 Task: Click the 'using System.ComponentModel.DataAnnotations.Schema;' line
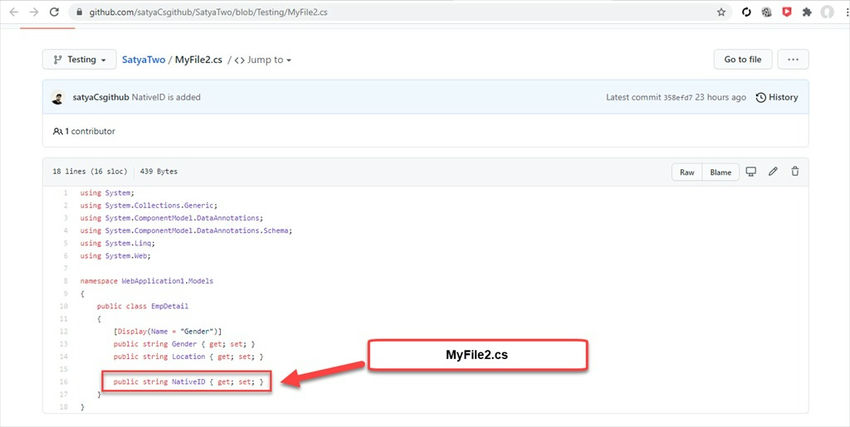coord(186,231)
